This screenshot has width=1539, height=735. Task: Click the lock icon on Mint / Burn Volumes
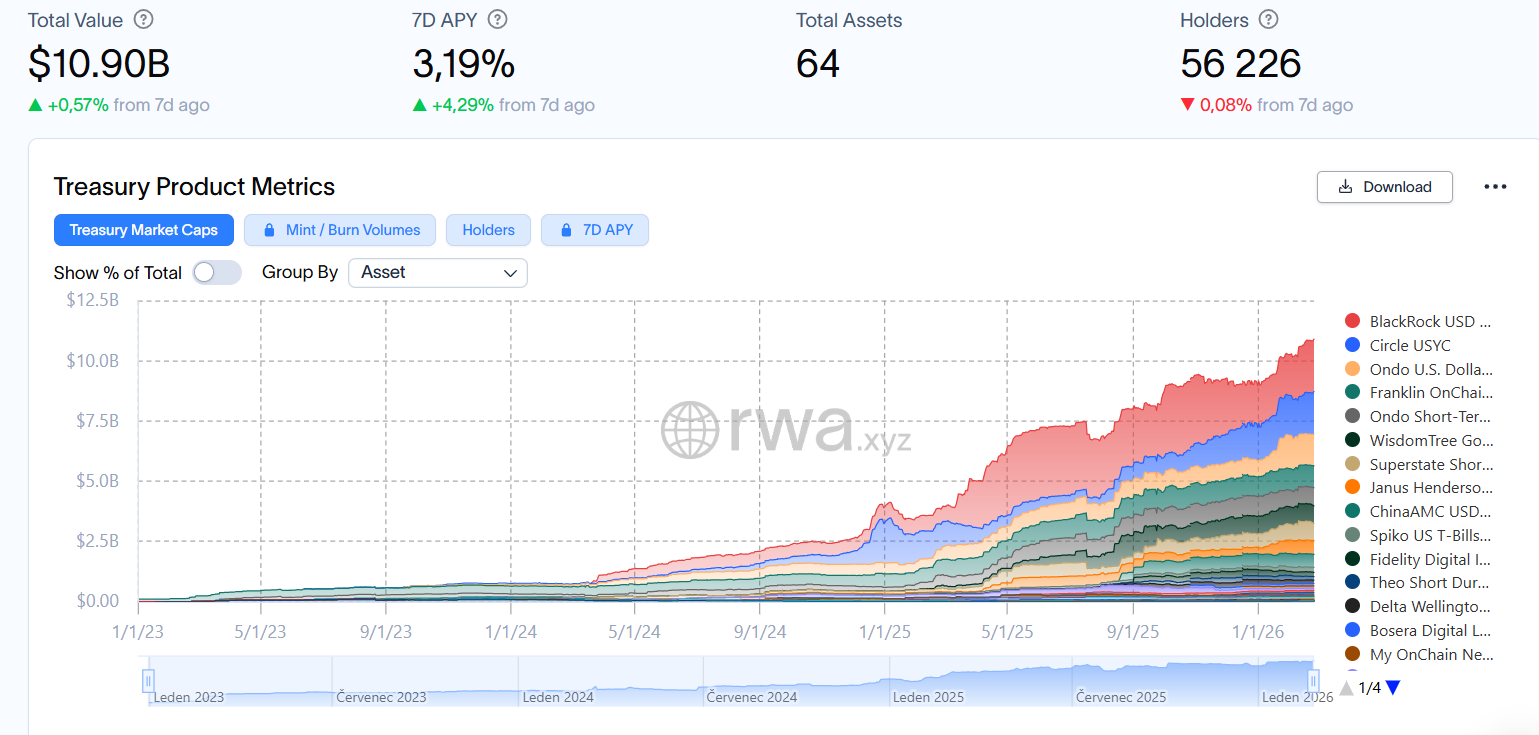click(269, 230)
